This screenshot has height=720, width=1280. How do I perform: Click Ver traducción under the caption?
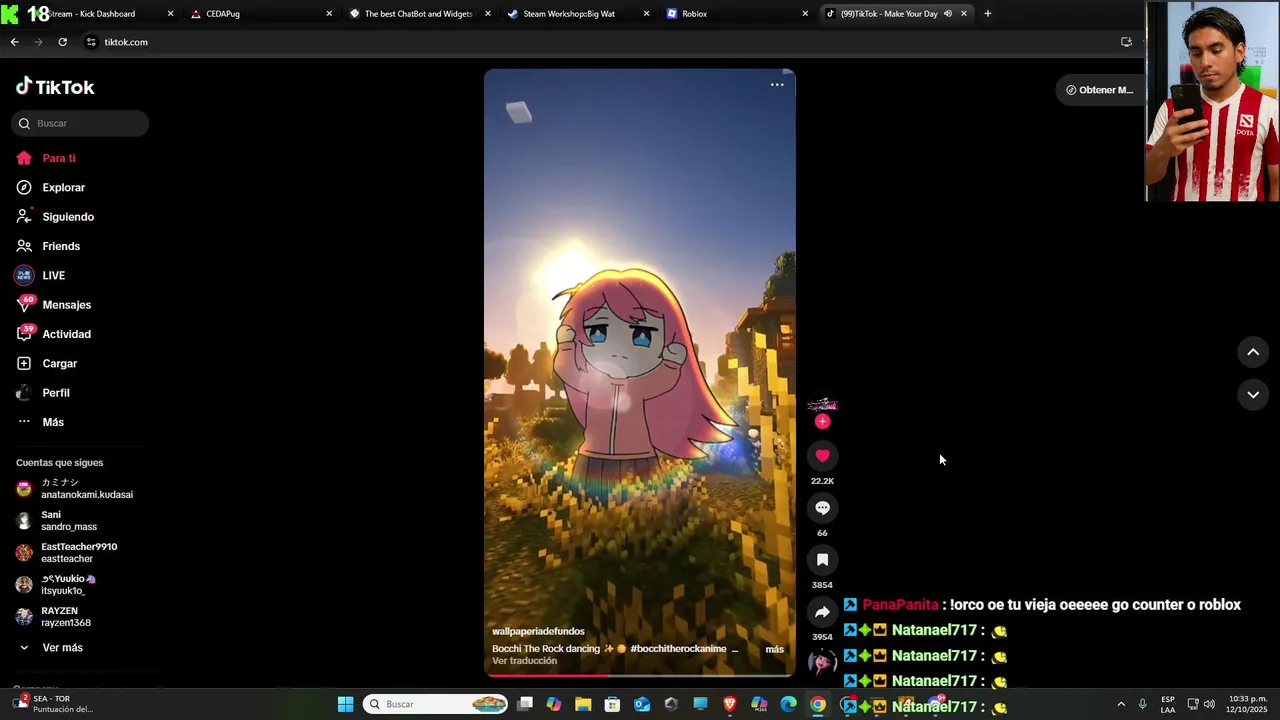(x=524, y=661)
